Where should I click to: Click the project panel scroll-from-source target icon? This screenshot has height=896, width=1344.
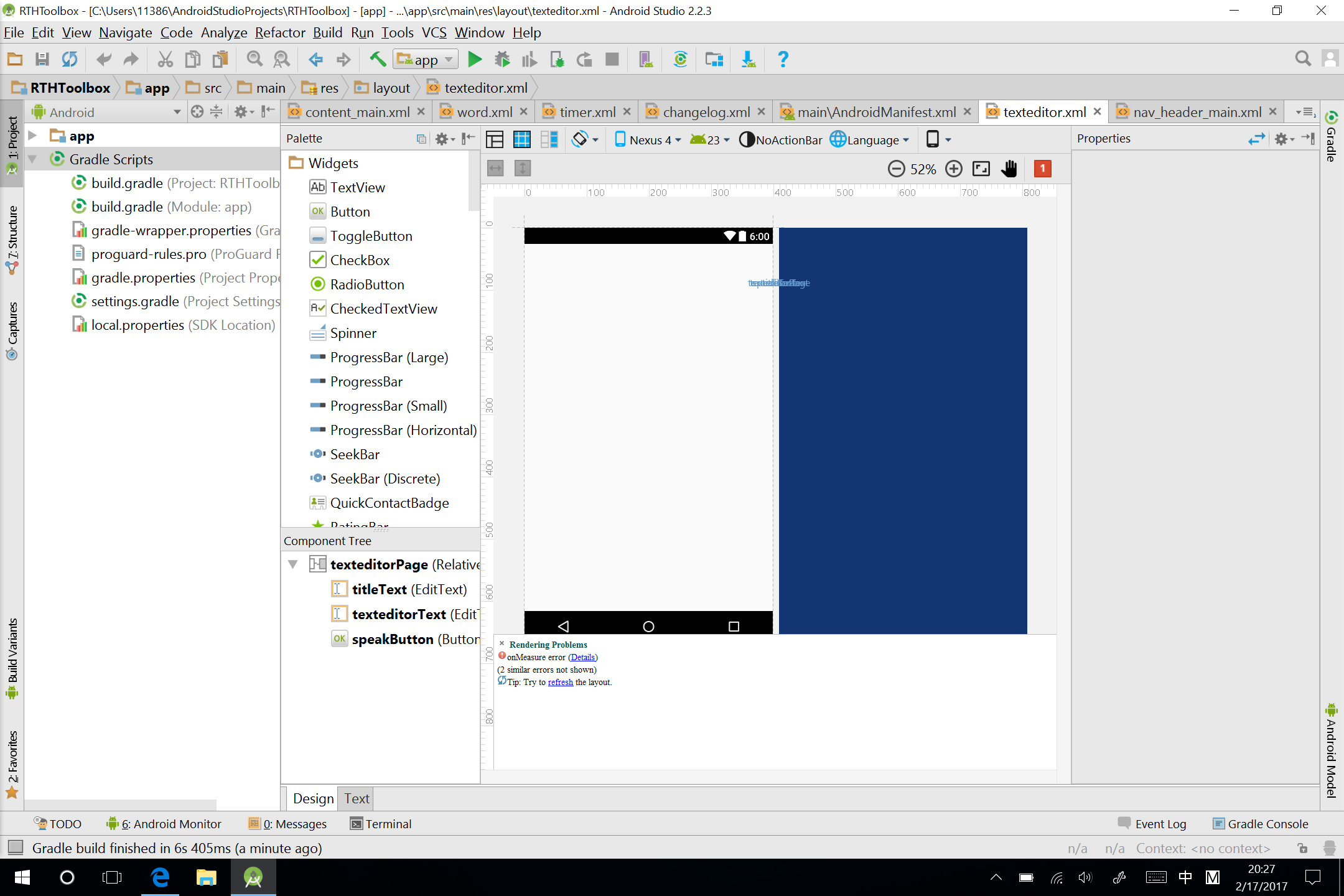tap(197, 112)
